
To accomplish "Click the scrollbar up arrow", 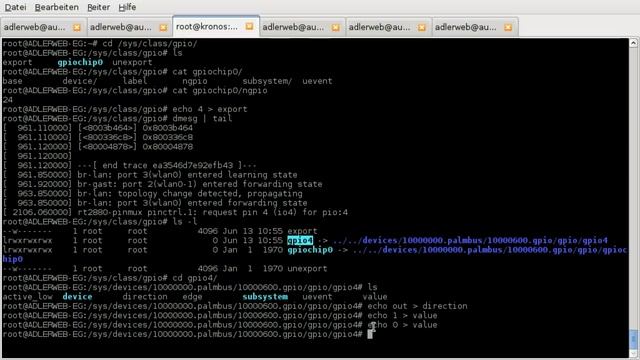I will coord(633,42).
